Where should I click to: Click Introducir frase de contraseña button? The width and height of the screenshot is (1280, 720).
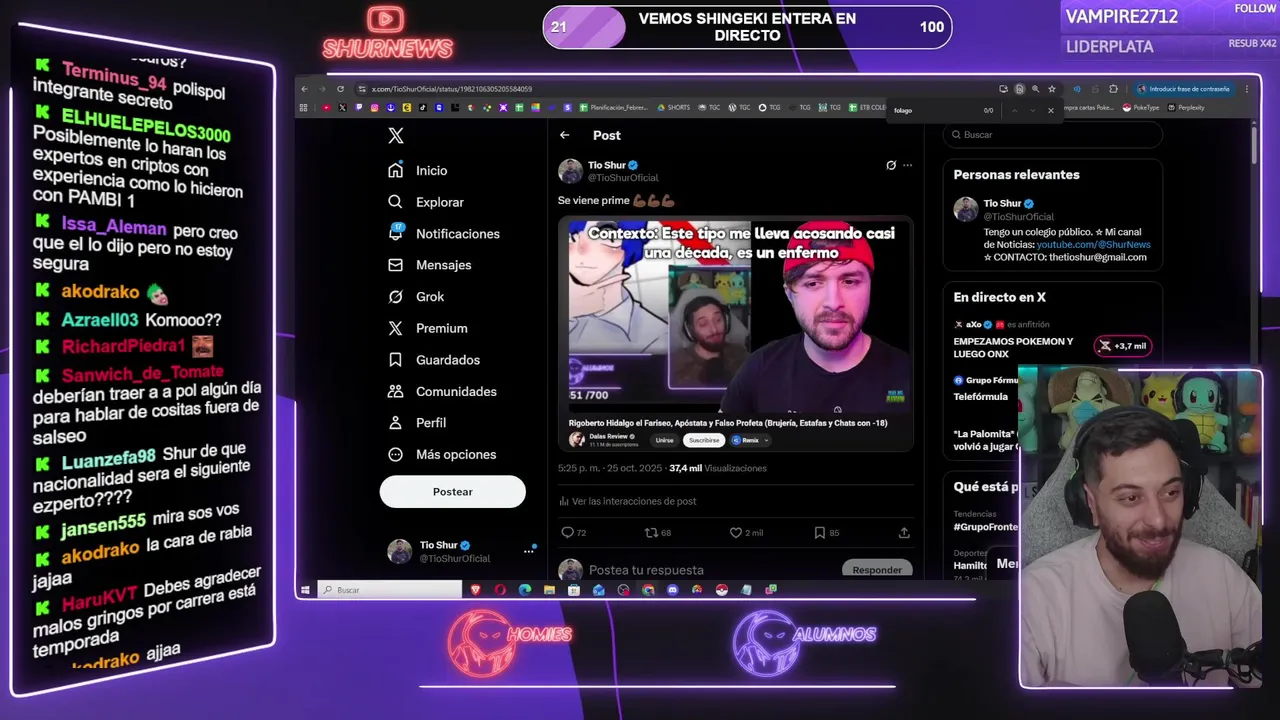(1183, 89)
